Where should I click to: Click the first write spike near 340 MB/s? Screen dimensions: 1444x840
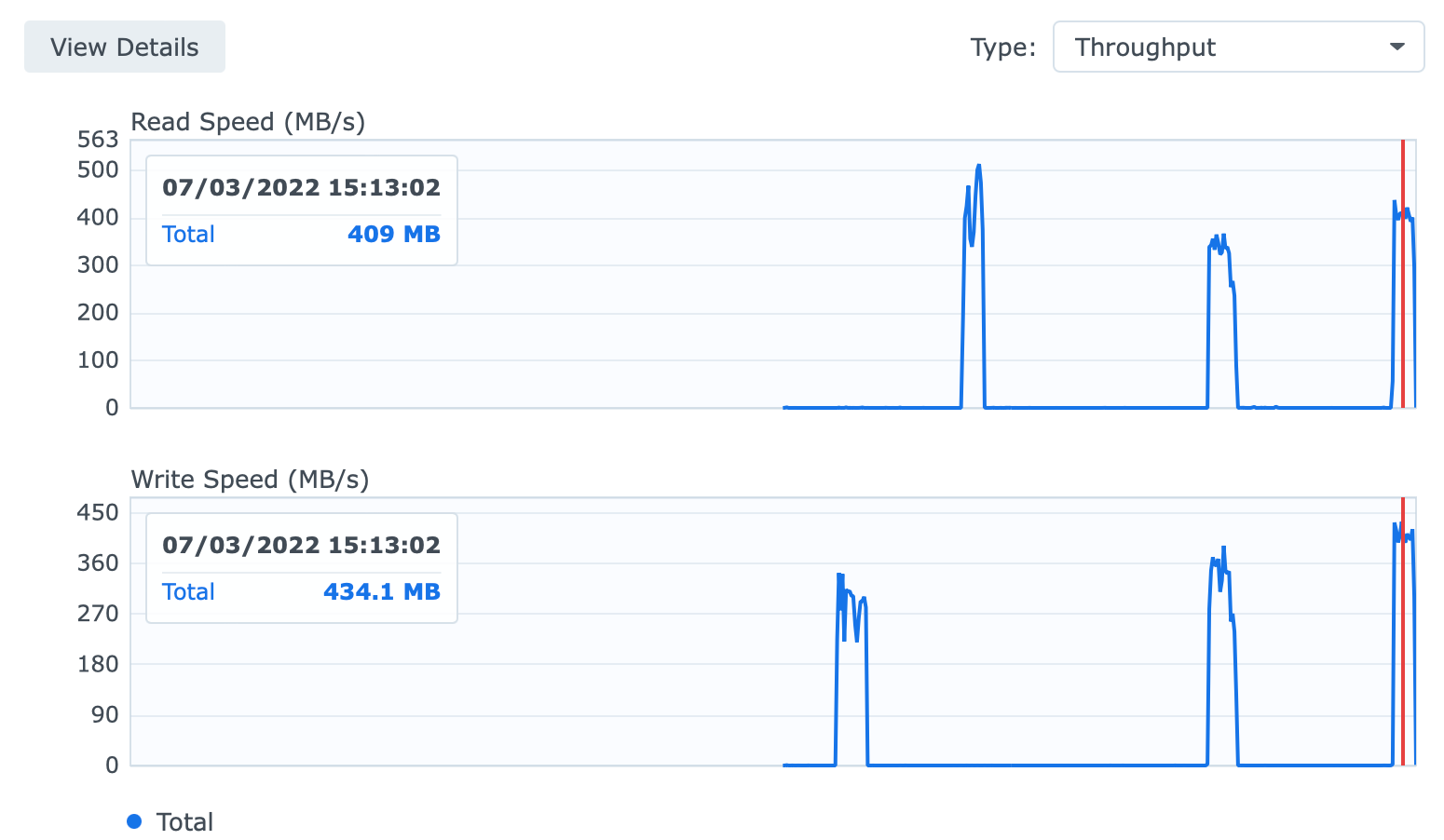click(839, 577)
